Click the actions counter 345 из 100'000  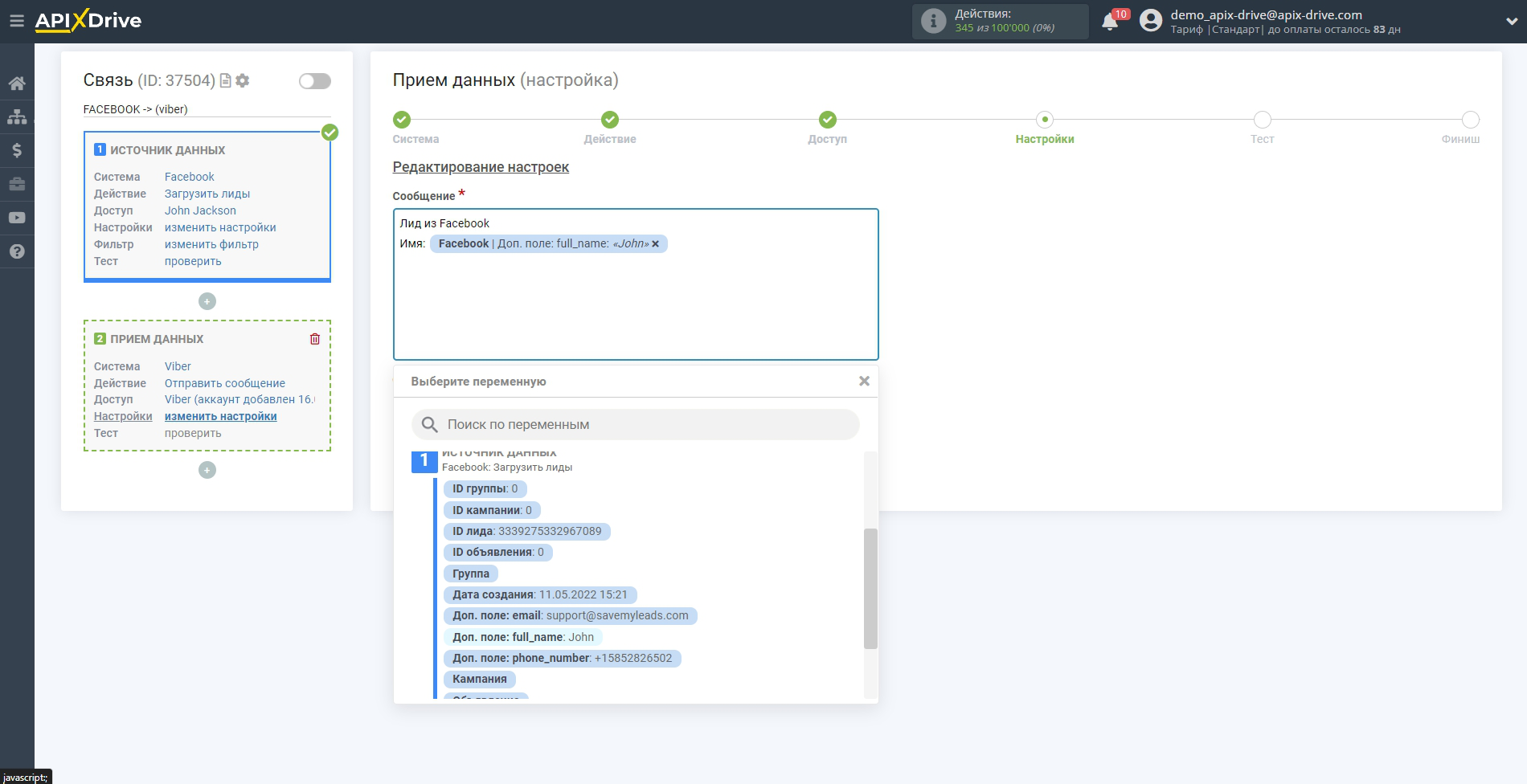(x=1005, y=28)
